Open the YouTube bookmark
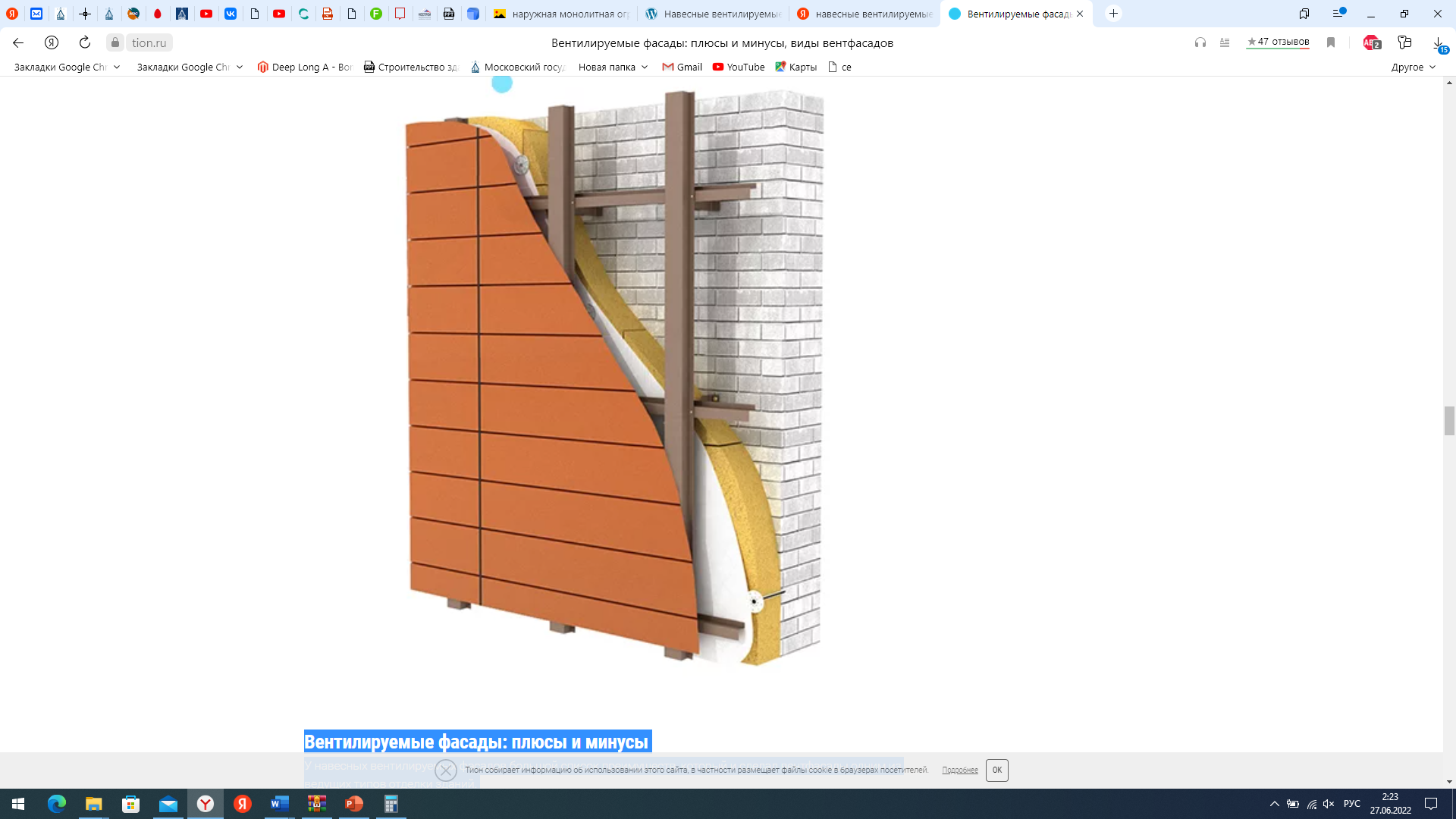Image resolution: width=1456 pixels, height=819 pixels. (739, 67)
